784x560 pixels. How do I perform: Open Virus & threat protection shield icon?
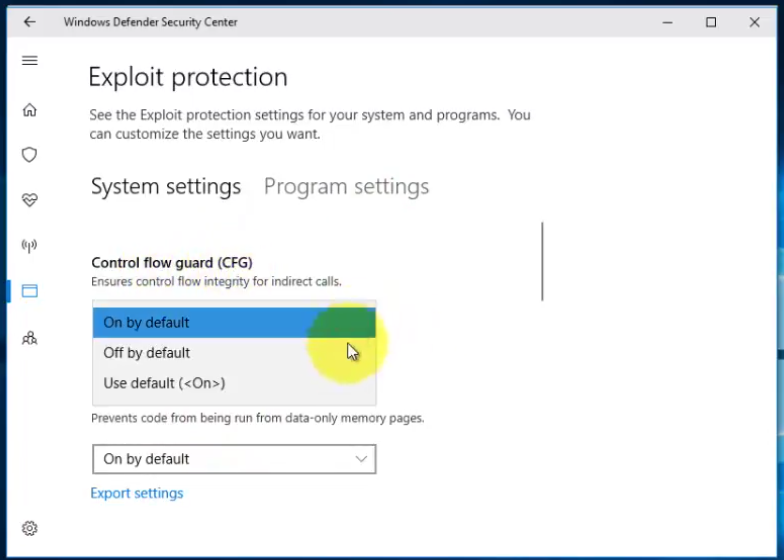(30, 154)
